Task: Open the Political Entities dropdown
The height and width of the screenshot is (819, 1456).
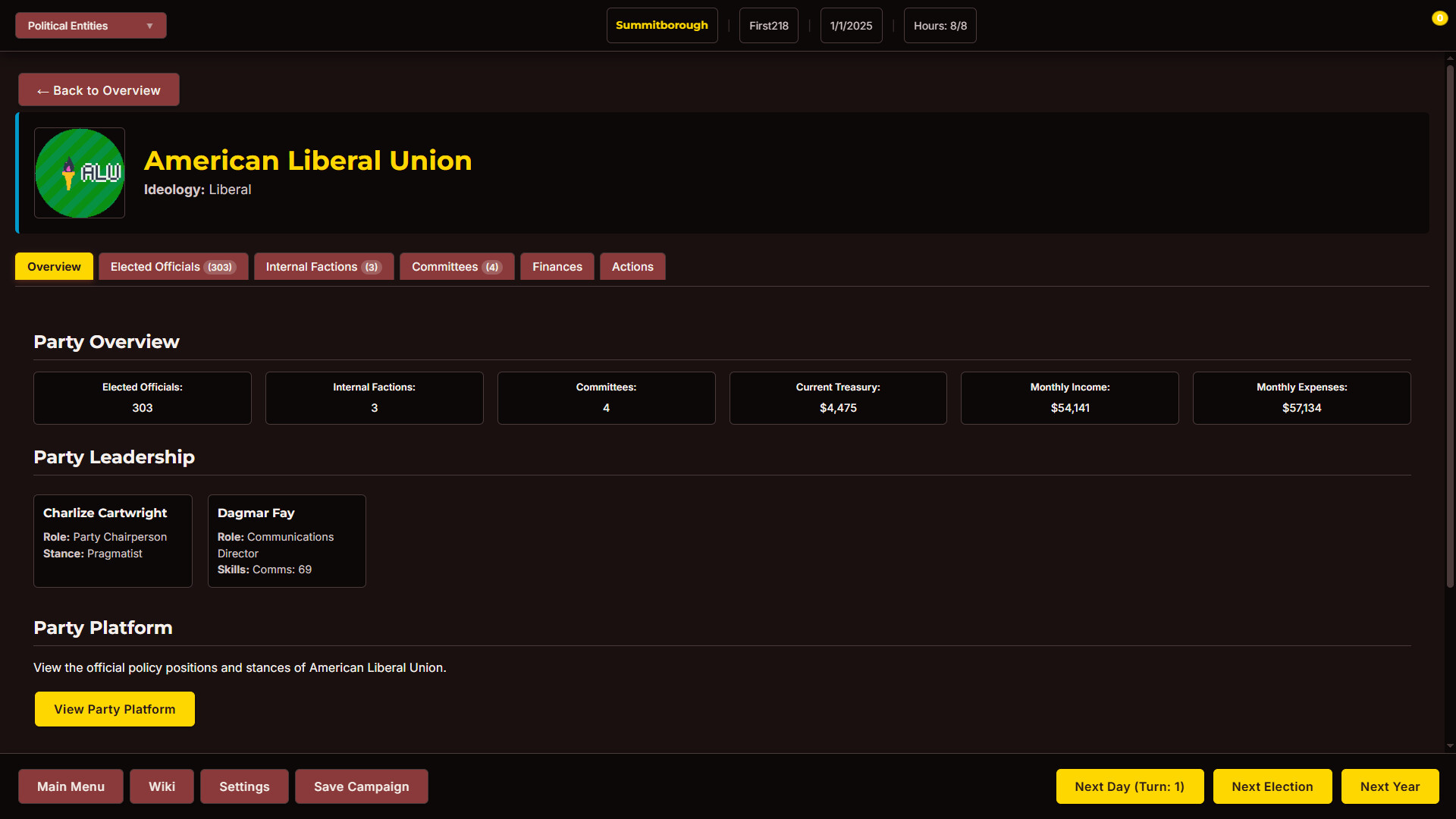Action: (x=91, y=26)
